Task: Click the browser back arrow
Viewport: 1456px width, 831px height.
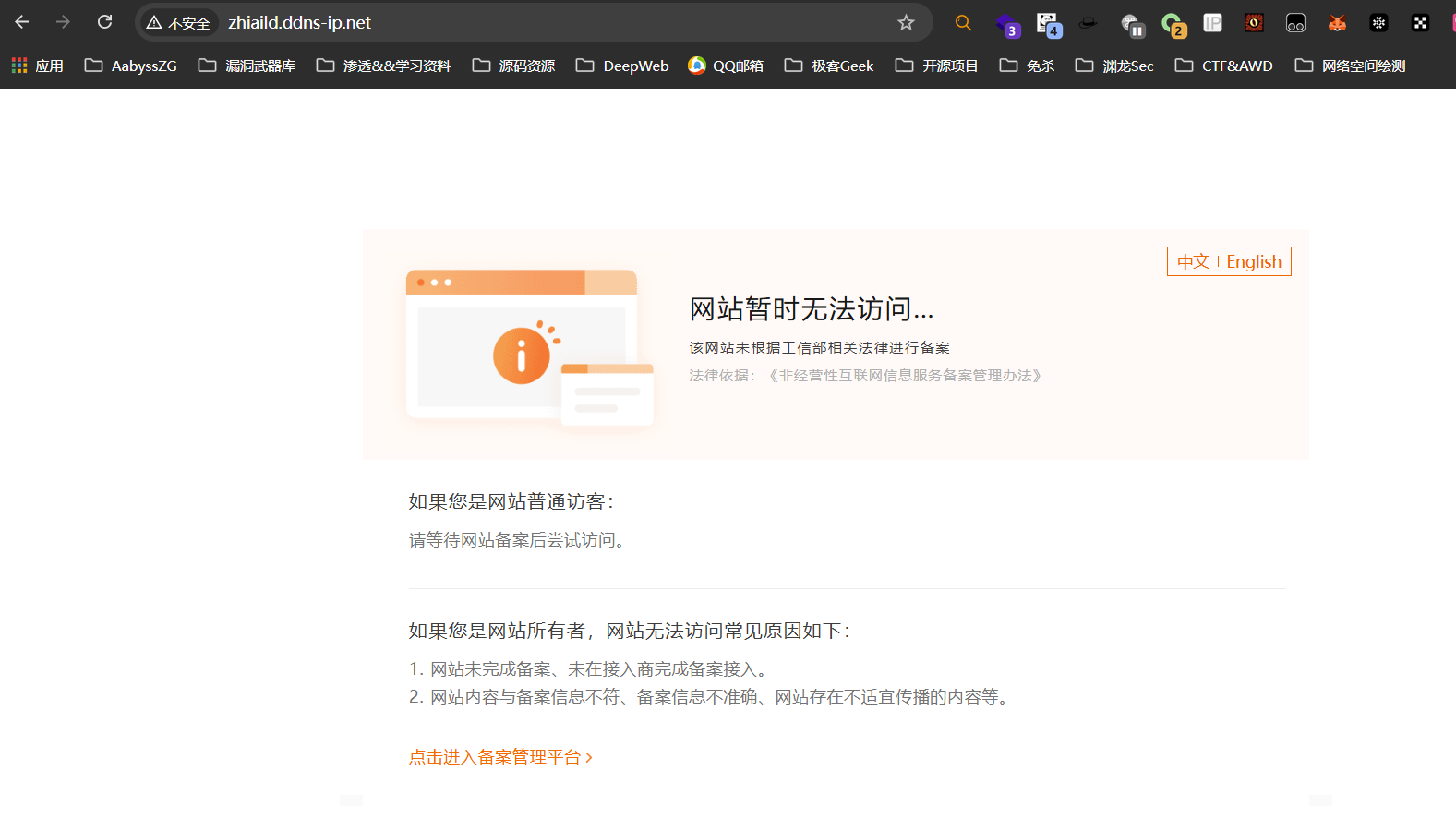Action: coord(22,22)
